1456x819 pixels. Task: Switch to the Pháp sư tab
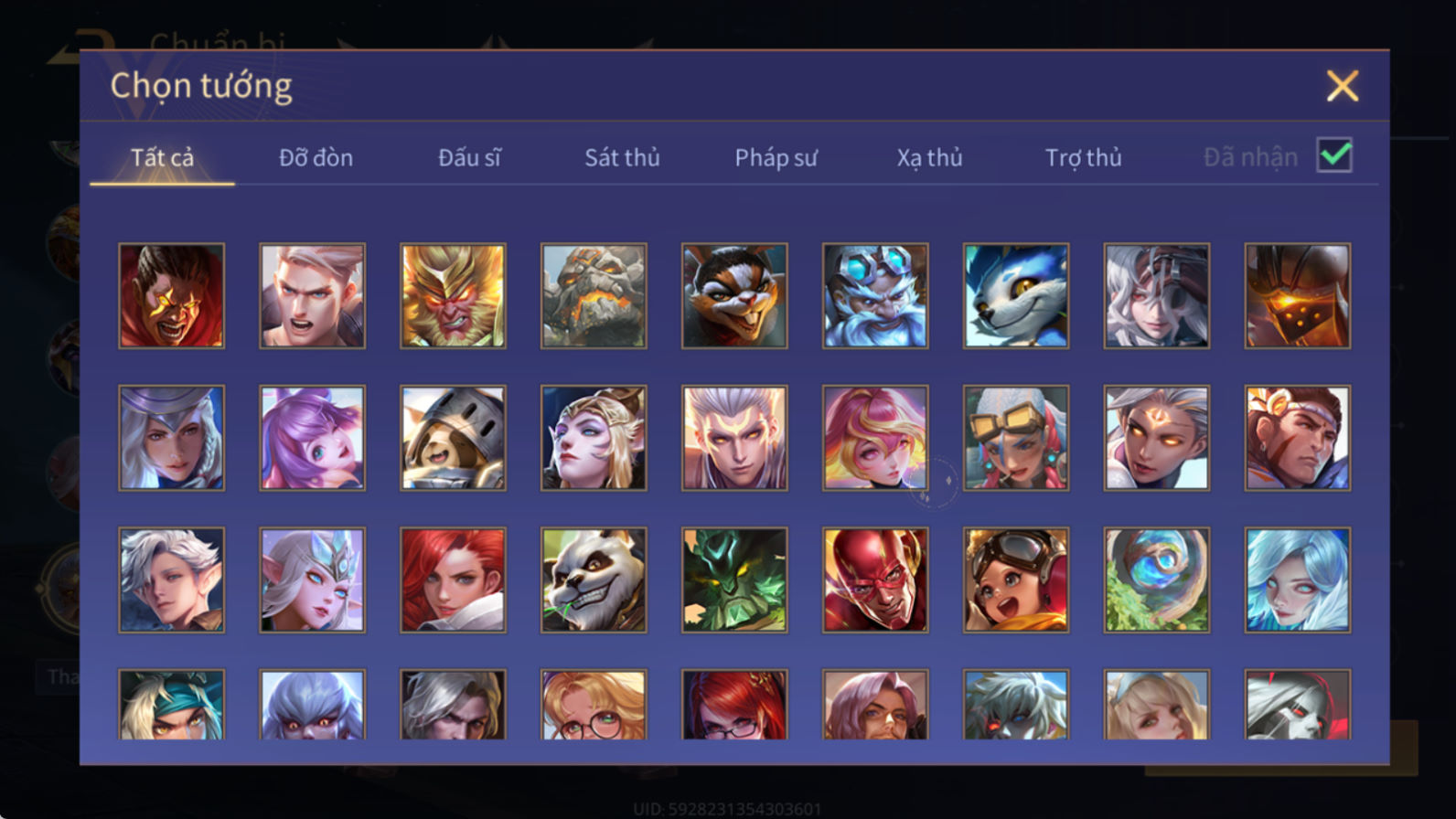[776, 157]
